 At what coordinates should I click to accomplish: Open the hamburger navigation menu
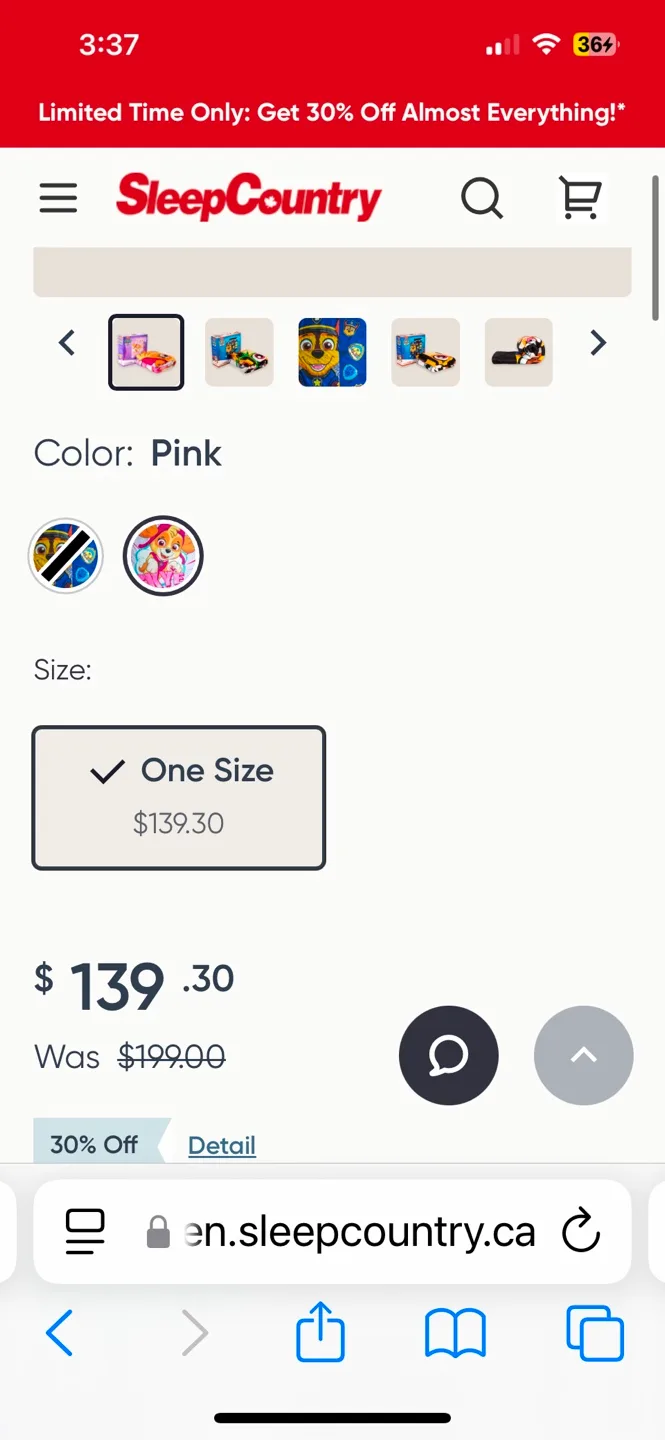pos(58,198)
